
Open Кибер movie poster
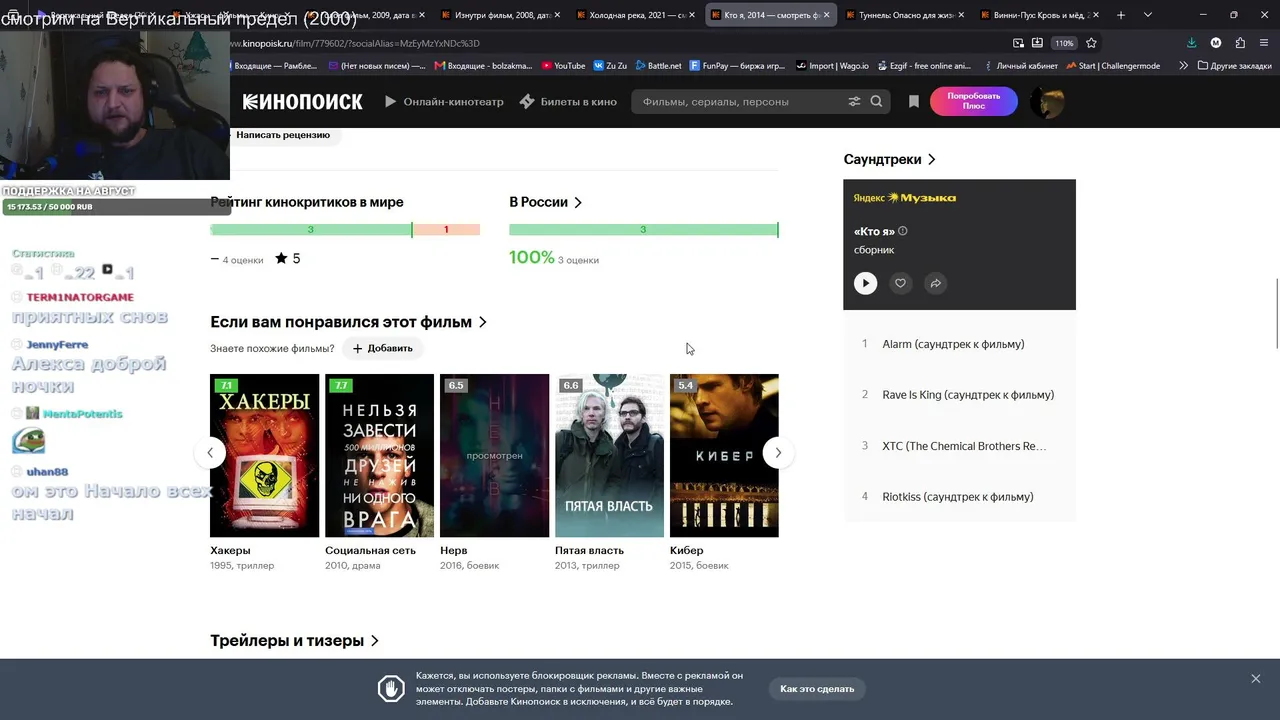tap(724, 456)
